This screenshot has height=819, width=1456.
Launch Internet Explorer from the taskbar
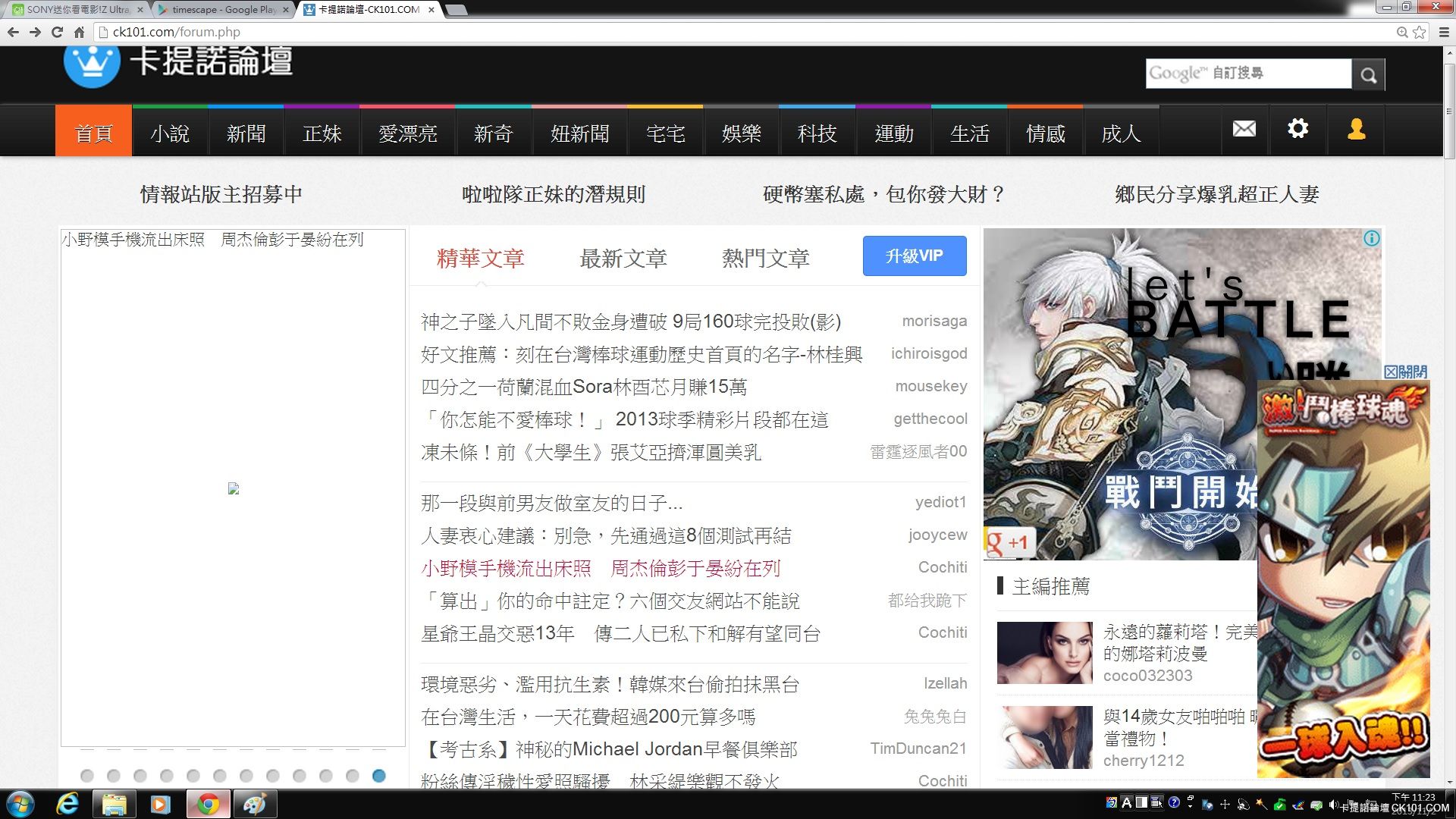pyautogui.click(x=67, y=804)
